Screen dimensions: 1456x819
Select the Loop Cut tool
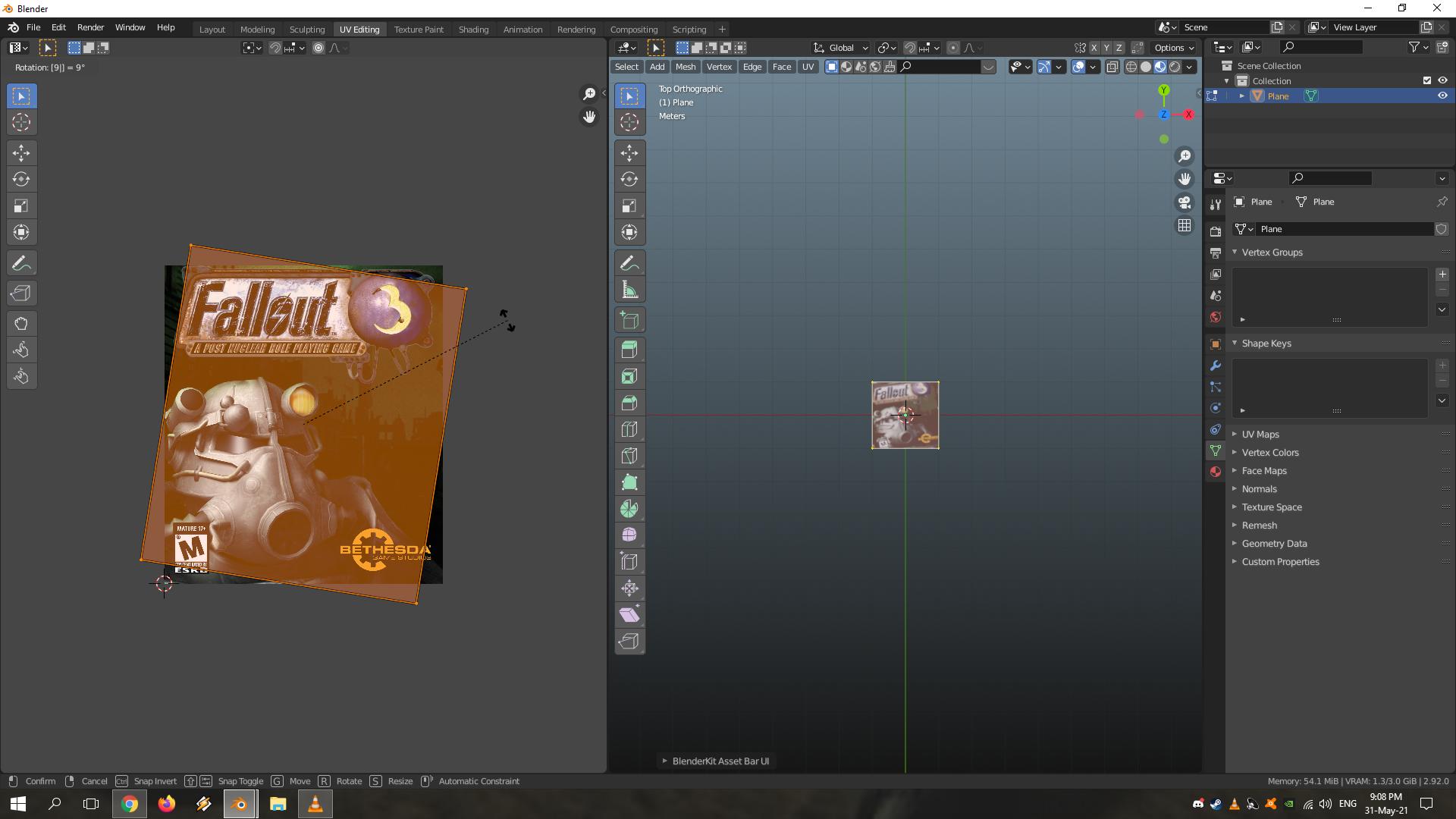pos(629,429)
